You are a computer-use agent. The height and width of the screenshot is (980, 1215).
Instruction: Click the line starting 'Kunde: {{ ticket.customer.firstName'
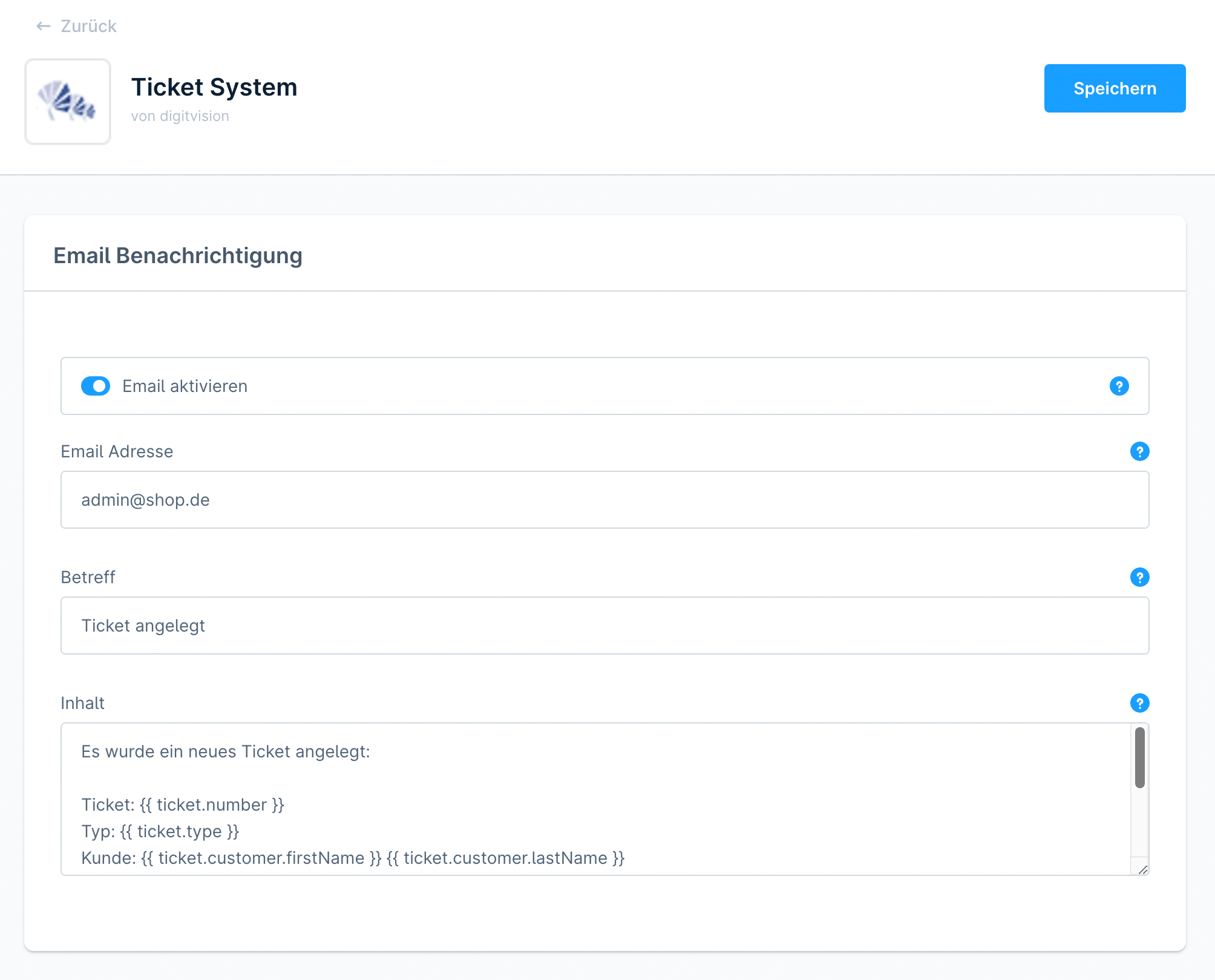point(353,858)
